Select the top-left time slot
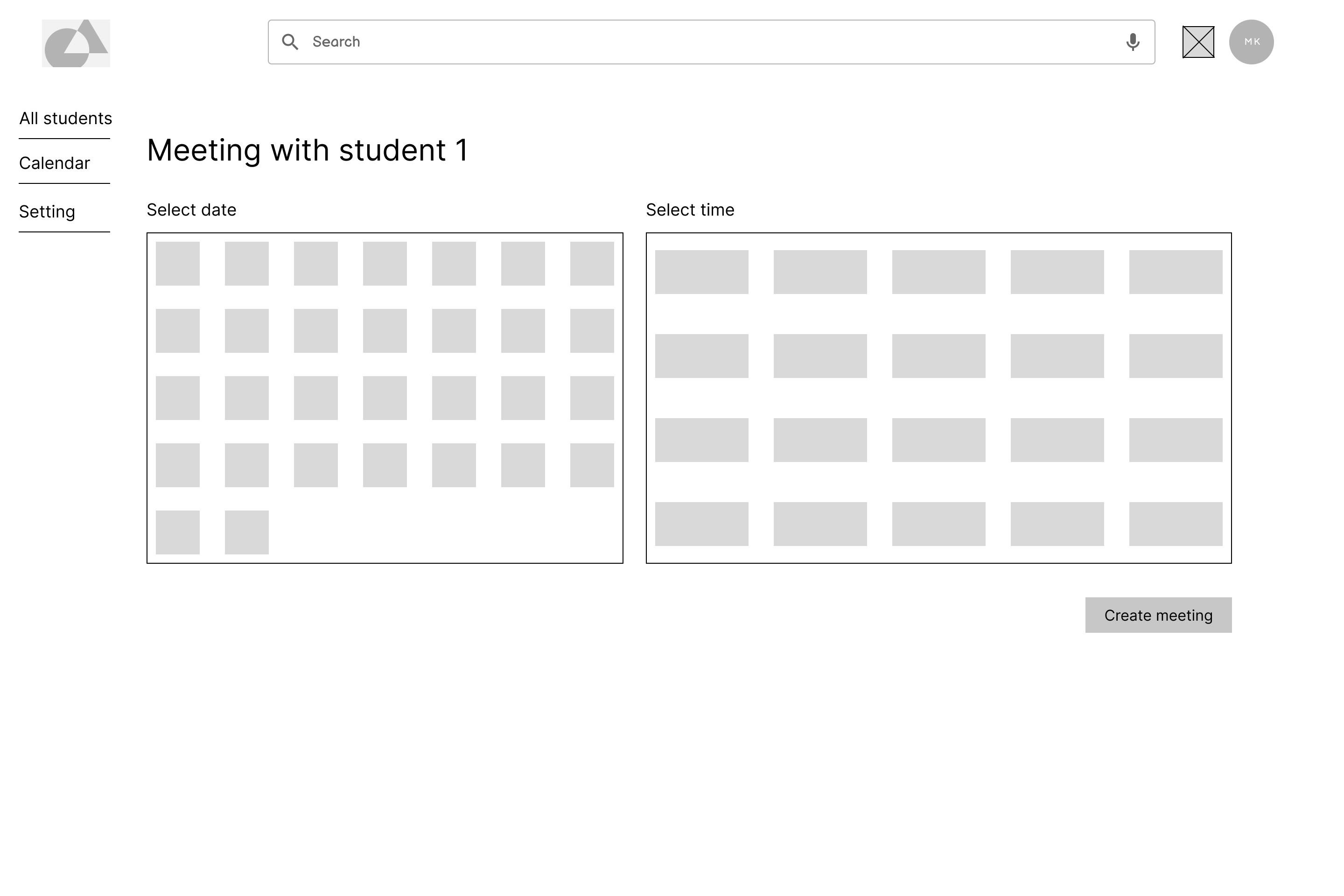 tap(701, 272)
